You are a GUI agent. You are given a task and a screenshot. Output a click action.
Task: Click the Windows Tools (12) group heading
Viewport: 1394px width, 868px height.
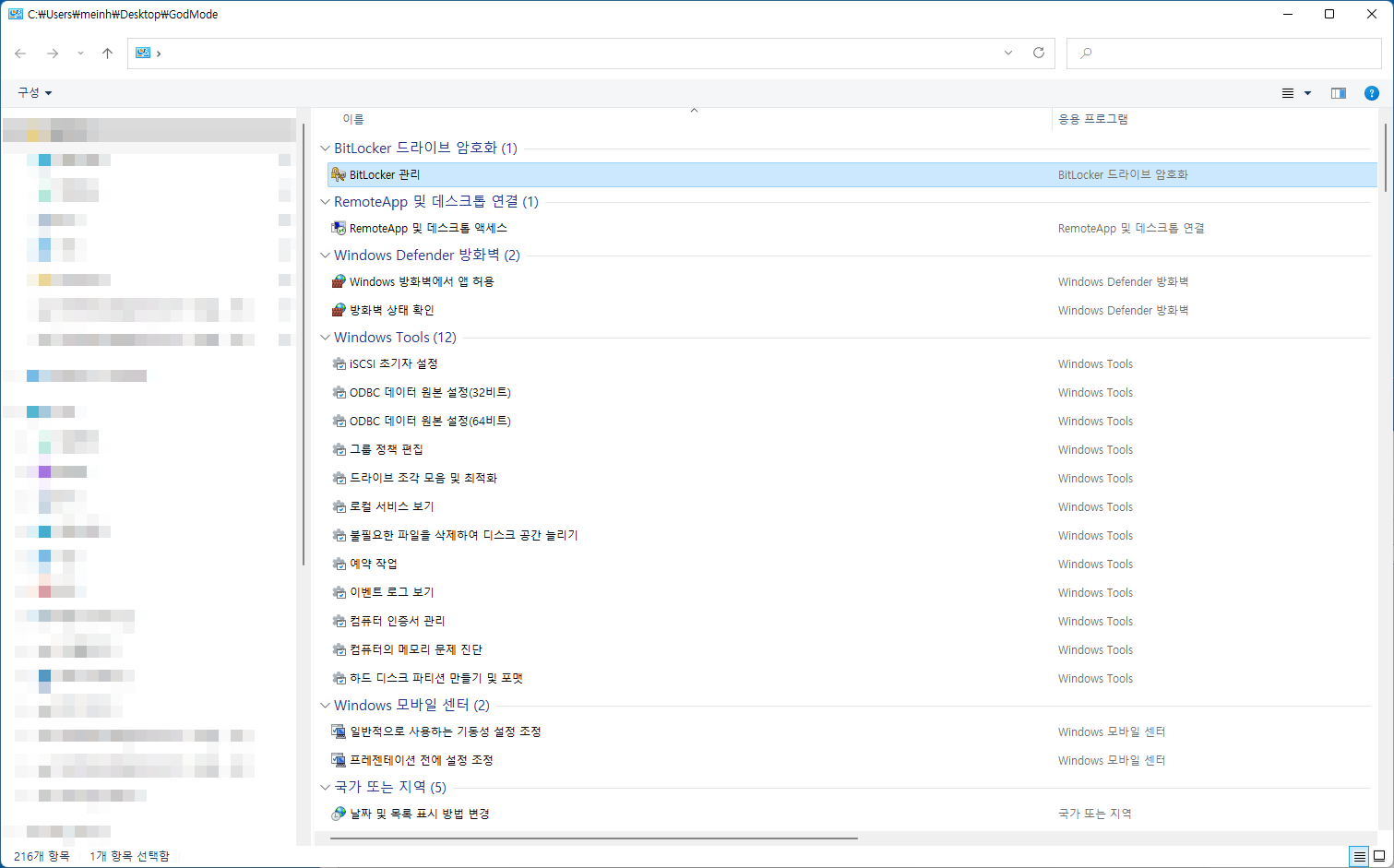tap(395, 337)
